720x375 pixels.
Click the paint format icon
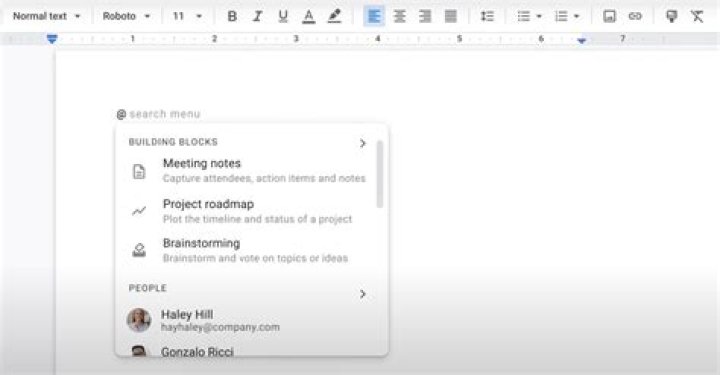tap(671, 17)
